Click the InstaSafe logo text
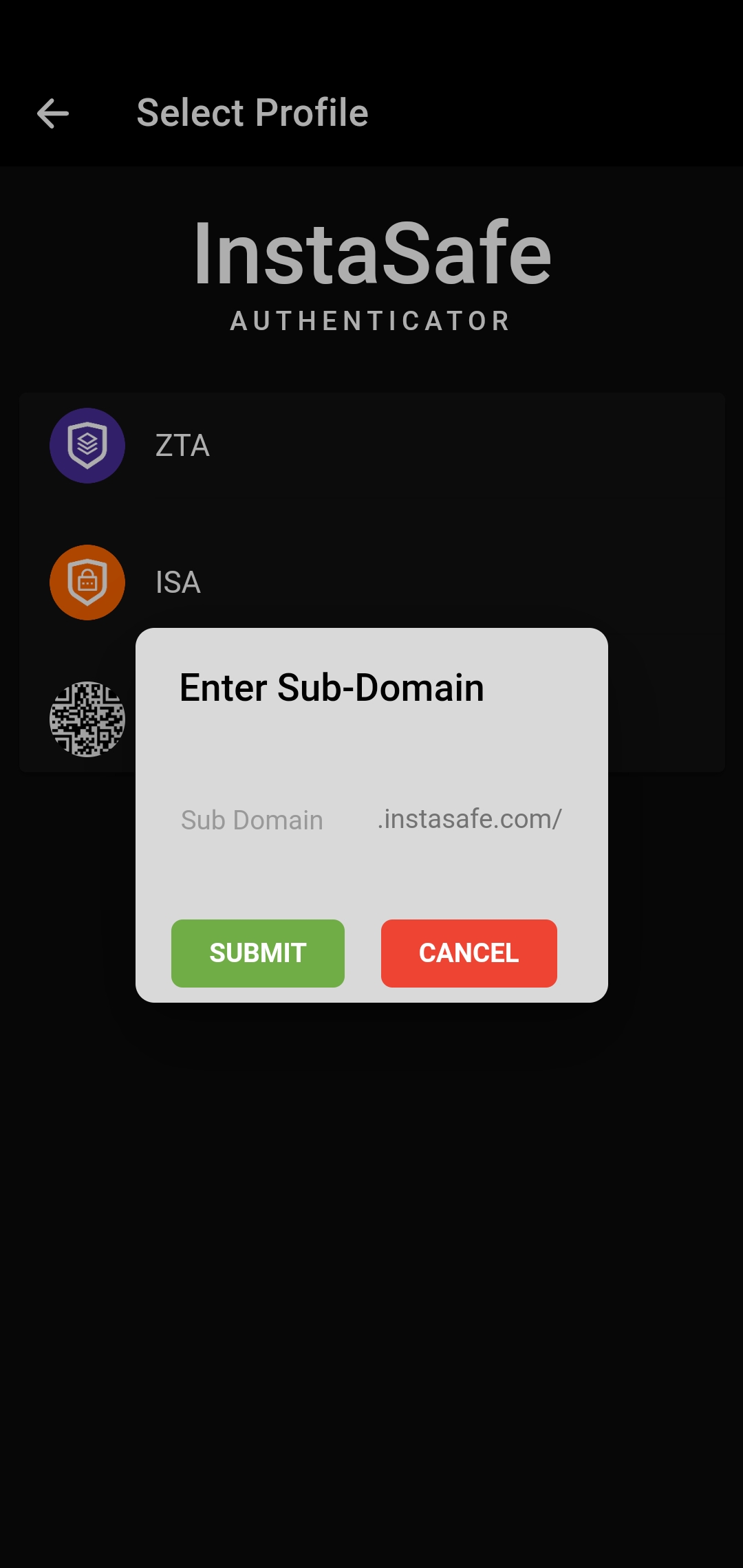 372,253
